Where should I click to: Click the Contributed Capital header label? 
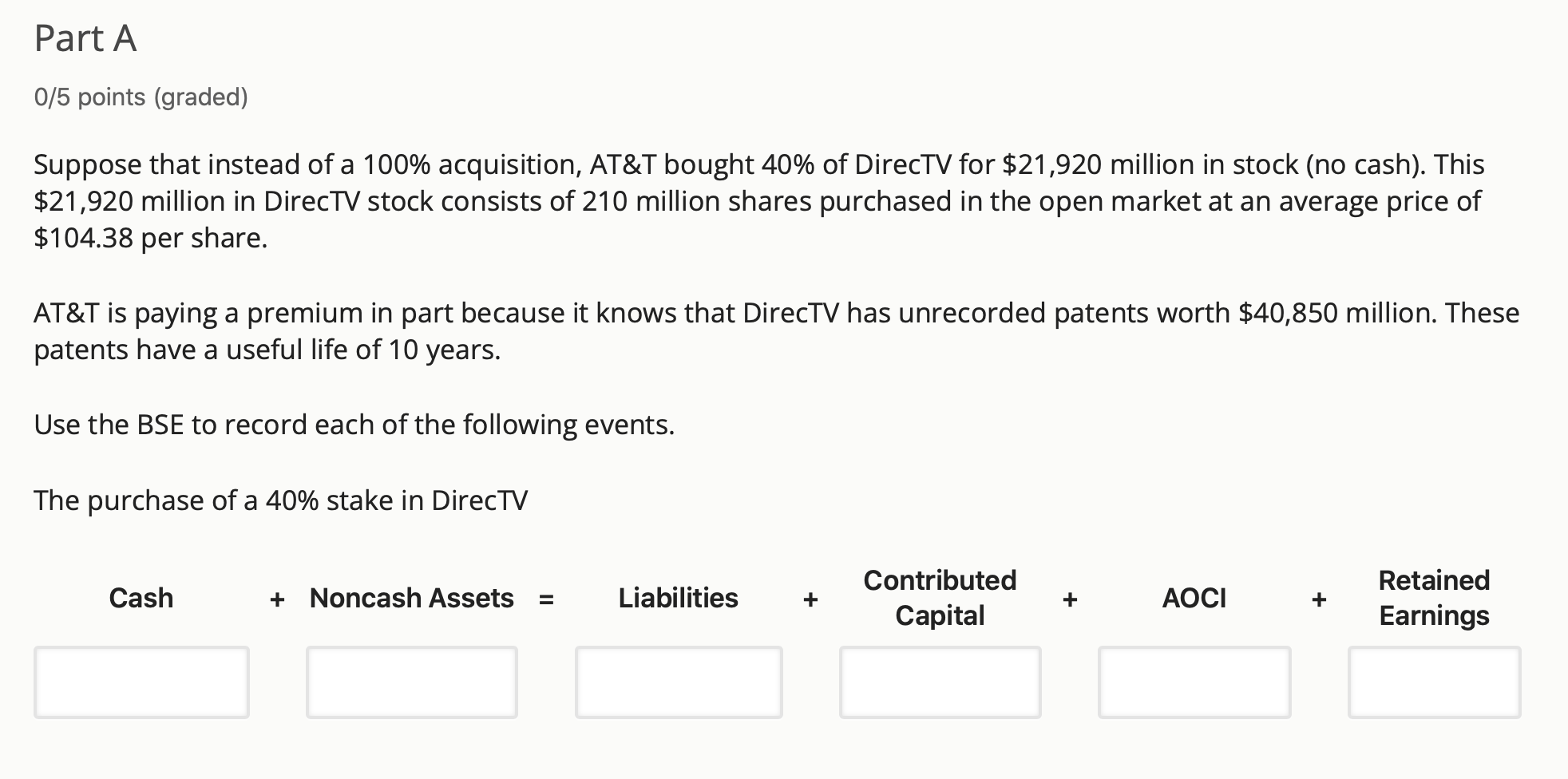coord(940,598)
